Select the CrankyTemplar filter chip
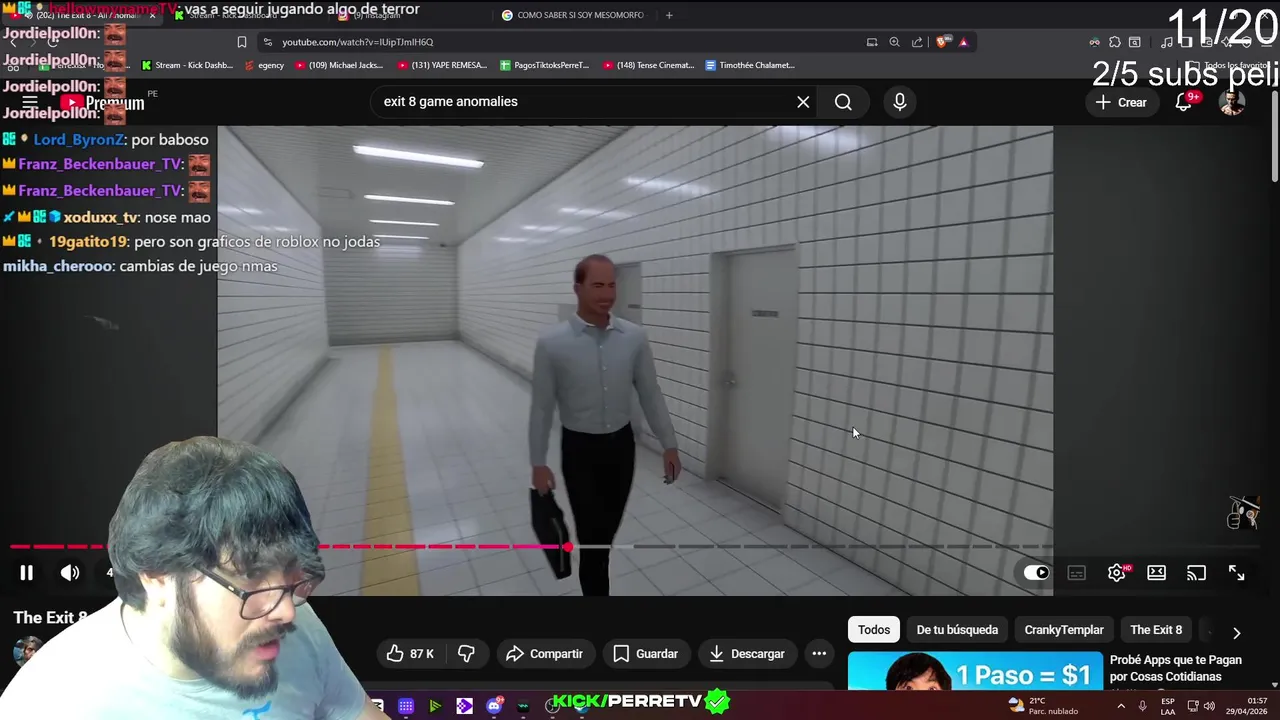 coord(1064,630)
